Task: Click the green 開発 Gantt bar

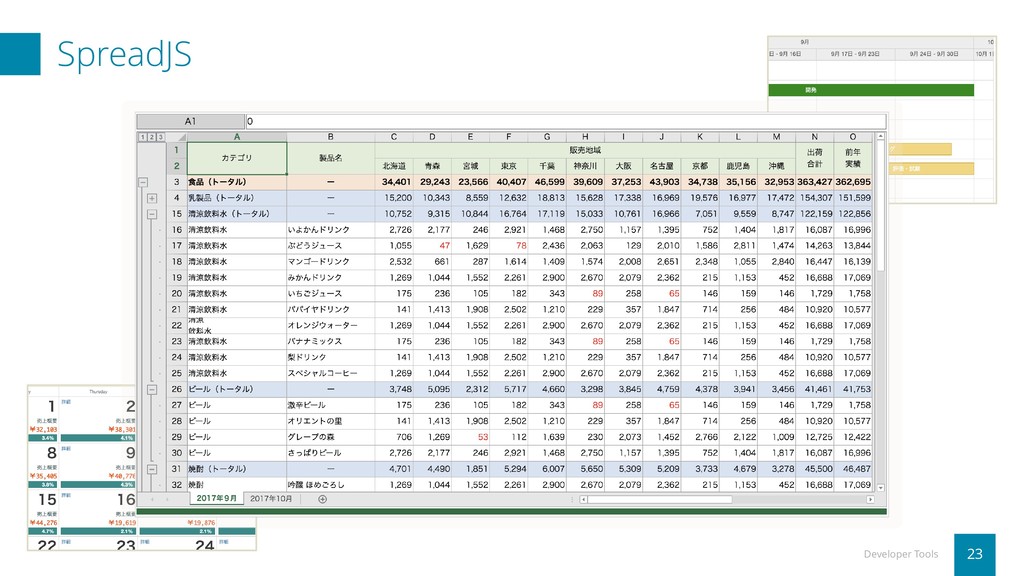Action: click(871, 90)
